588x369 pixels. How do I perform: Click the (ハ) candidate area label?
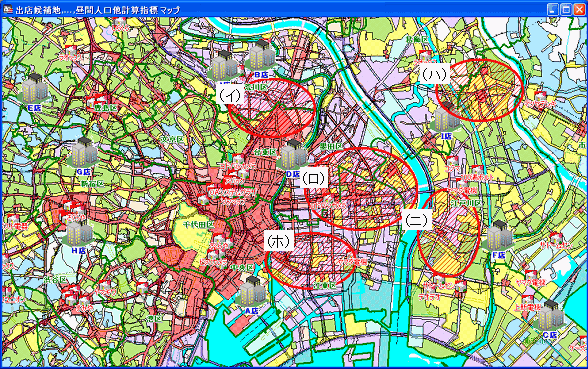pyautogui.click(x=434, y=74)
